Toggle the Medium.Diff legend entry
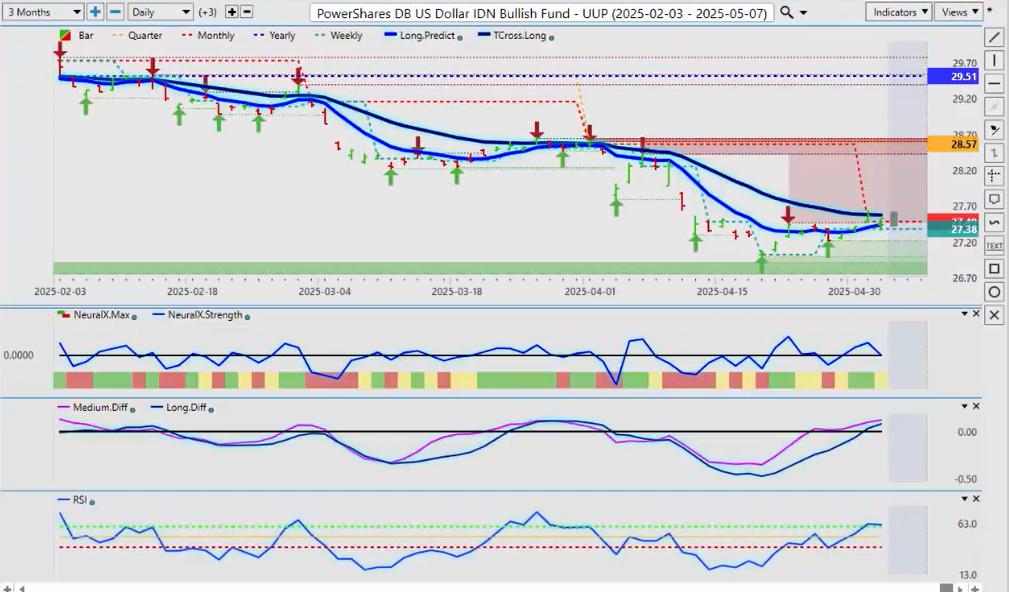Screen dimensions: 1009x592 (93, 407)
